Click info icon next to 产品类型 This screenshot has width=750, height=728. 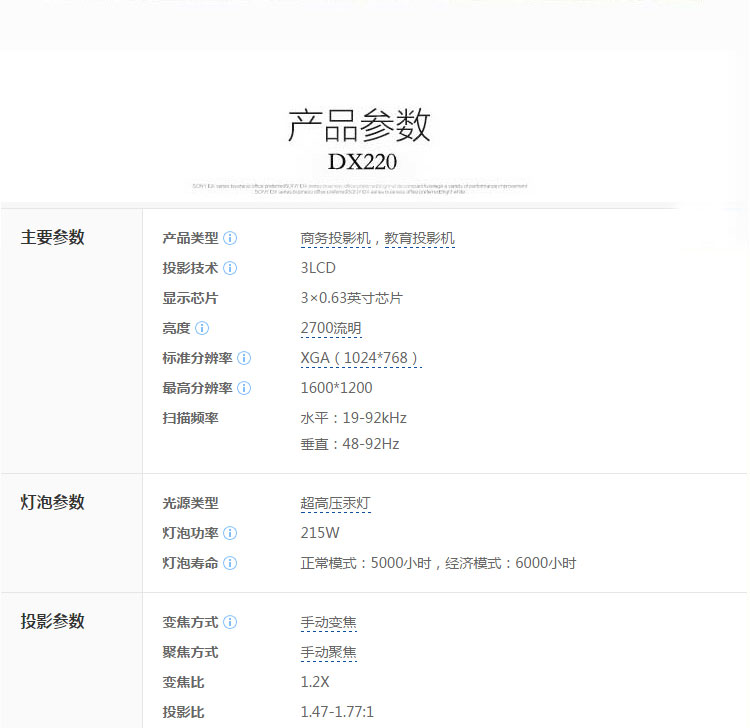230,238
